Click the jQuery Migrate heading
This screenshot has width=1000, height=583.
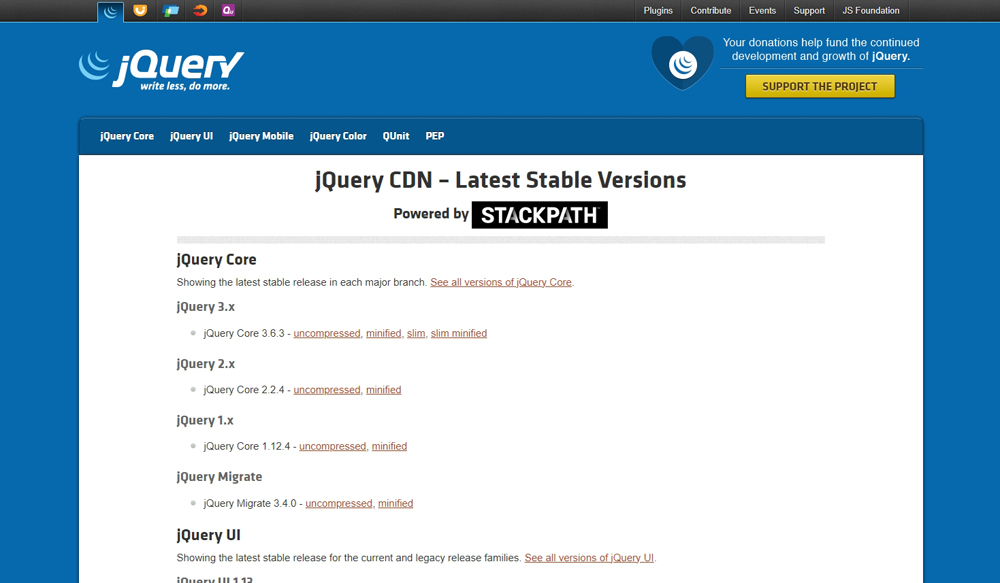click(219, 477)
